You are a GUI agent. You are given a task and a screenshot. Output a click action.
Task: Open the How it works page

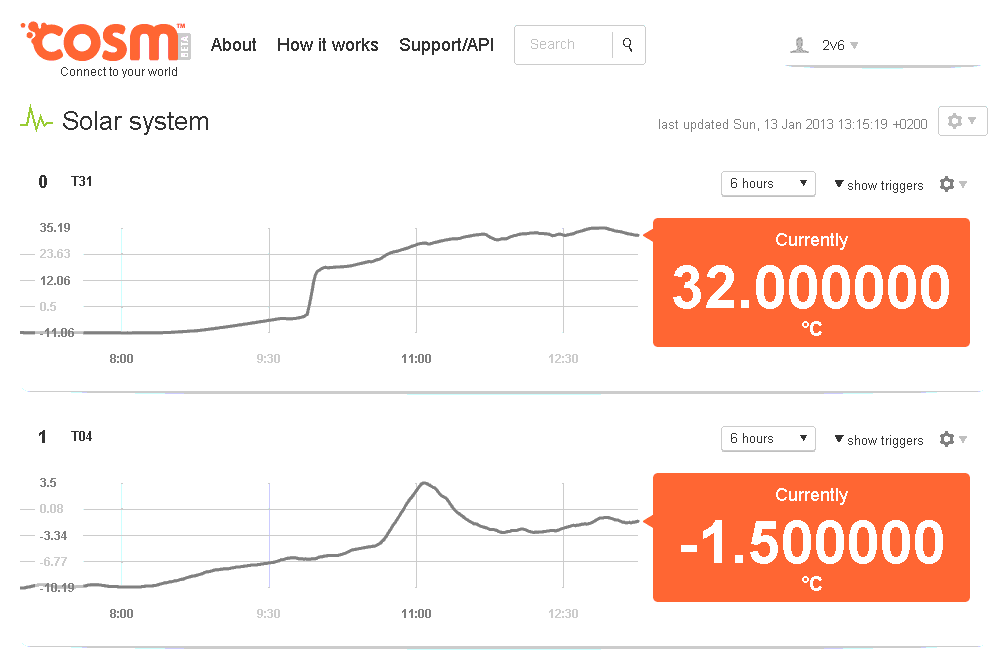pos(327,45)
